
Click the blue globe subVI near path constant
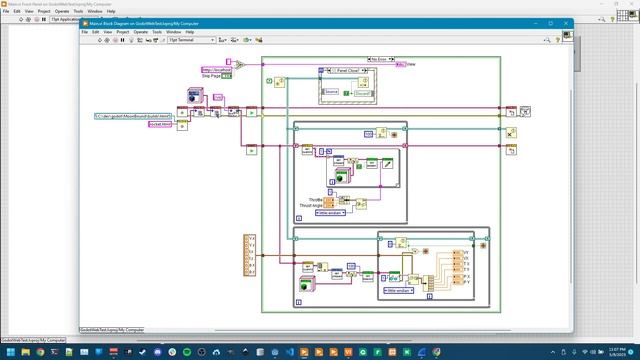(x=195, y=95)
